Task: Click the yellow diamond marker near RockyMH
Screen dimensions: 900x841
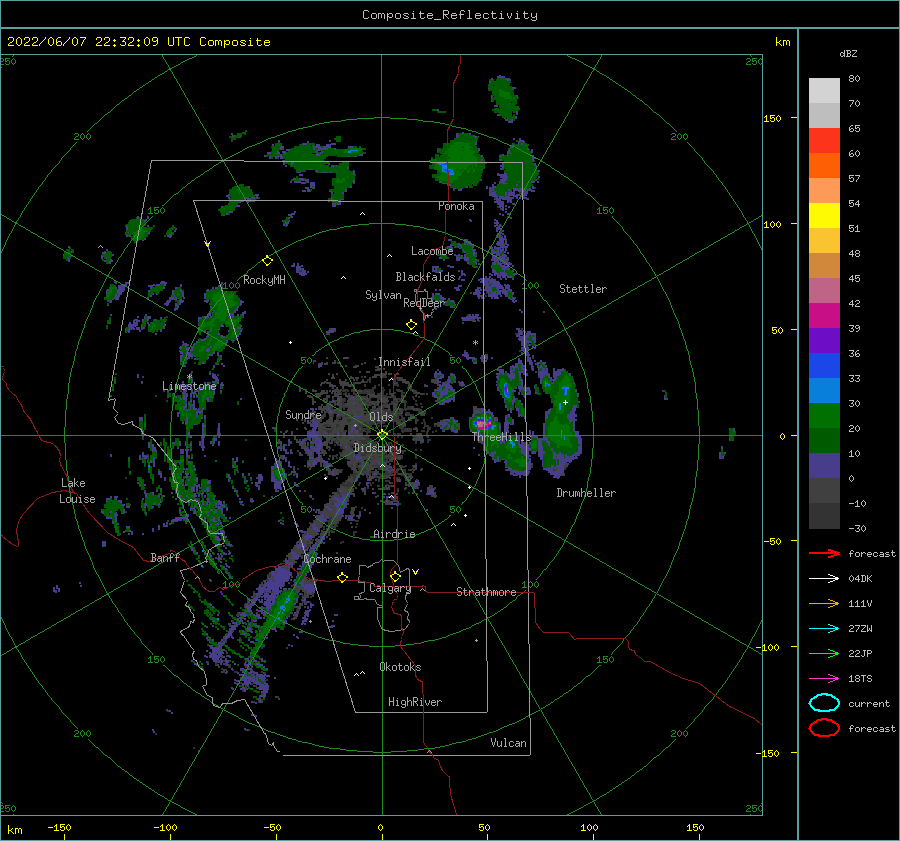Action: [x=267, y=261]
